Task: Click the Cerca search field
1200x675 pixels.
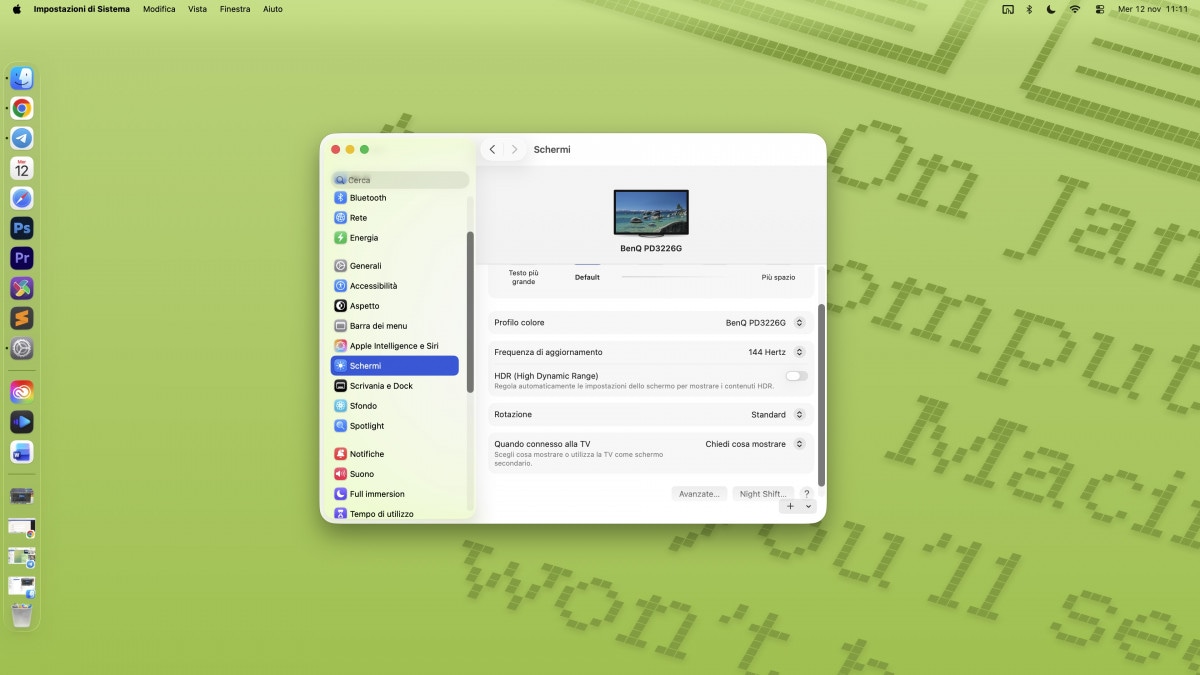Action: coord(400,180)
